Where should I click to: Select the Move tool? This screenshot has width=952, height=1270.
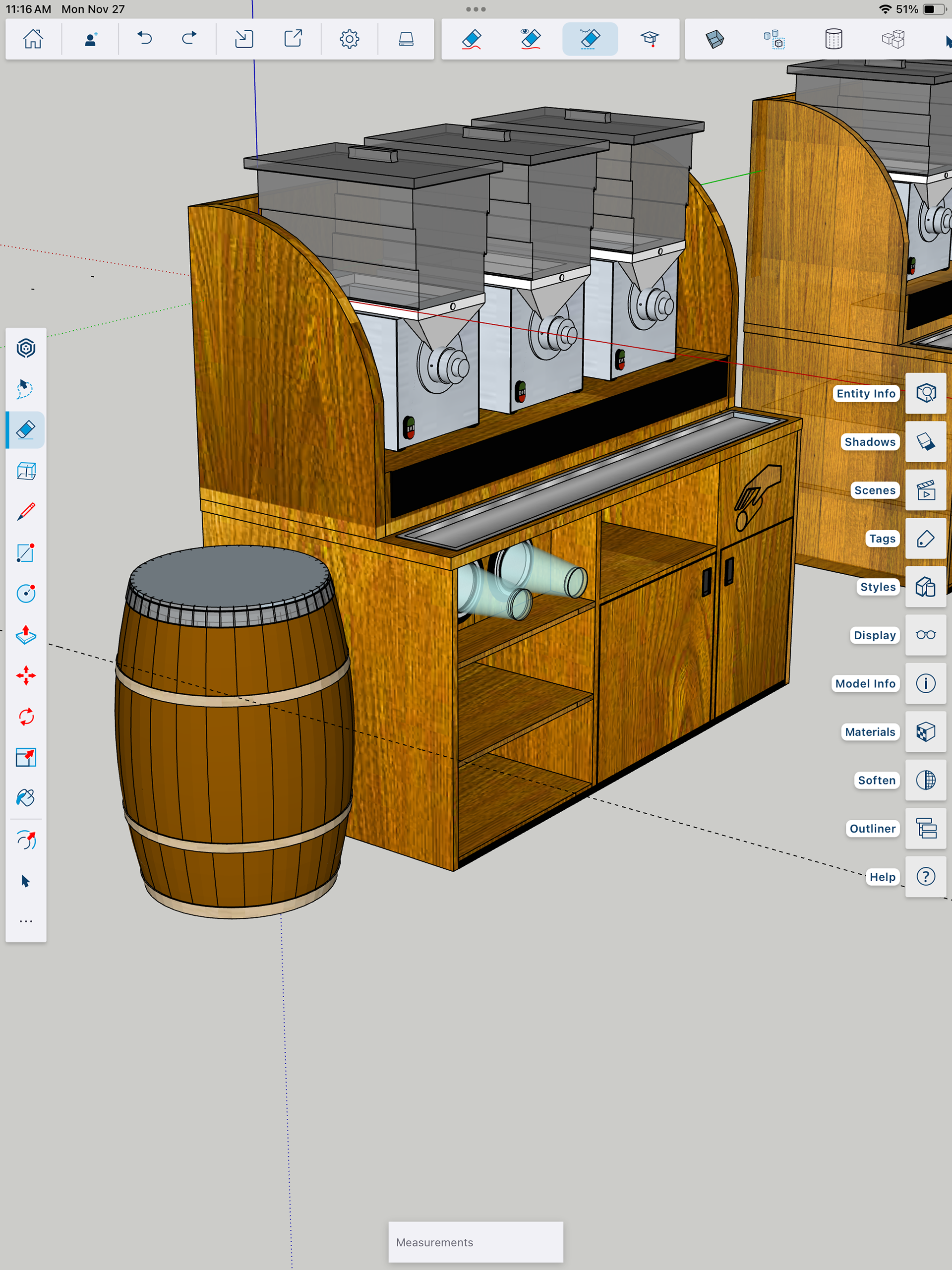coord(26,676)
